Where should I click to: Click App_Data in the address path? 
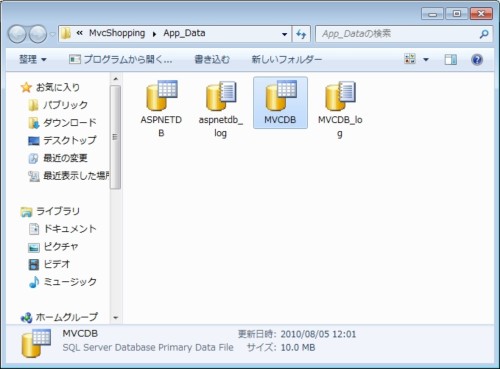click(184, 33)
